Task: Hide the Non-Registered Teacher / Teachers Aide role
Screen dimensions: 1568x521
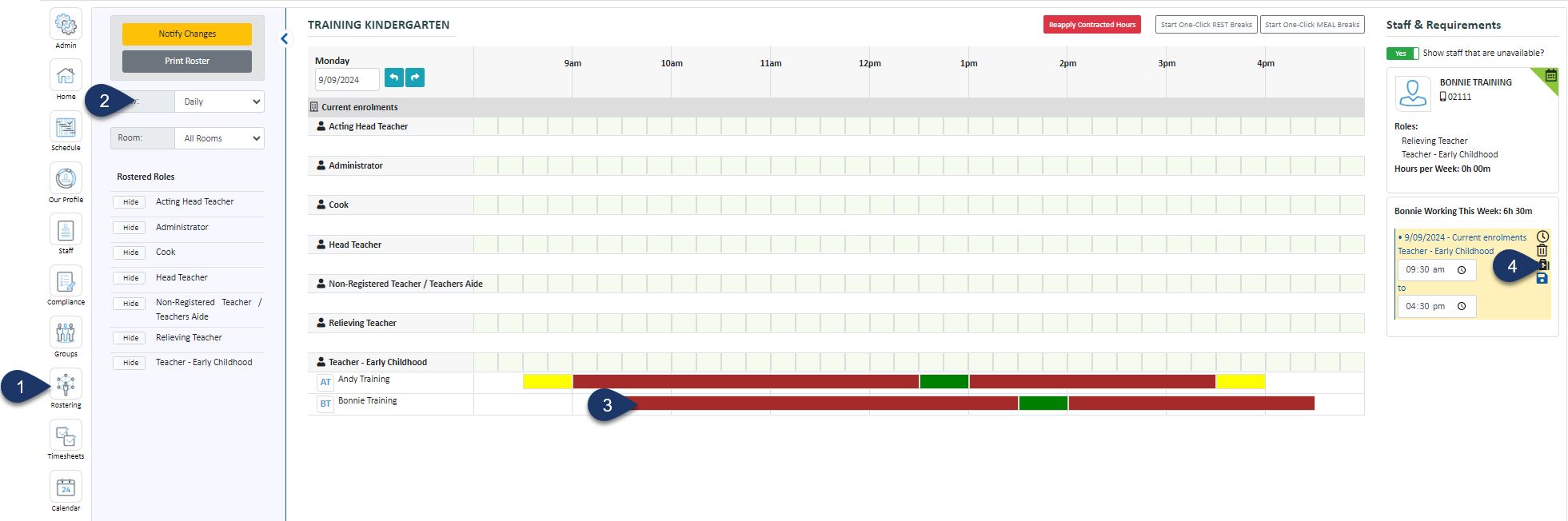Action: tap(131, 304)
